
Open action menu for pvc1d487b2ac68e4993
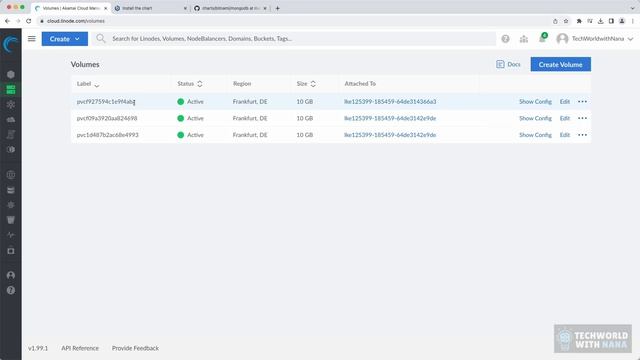point(582,135)
